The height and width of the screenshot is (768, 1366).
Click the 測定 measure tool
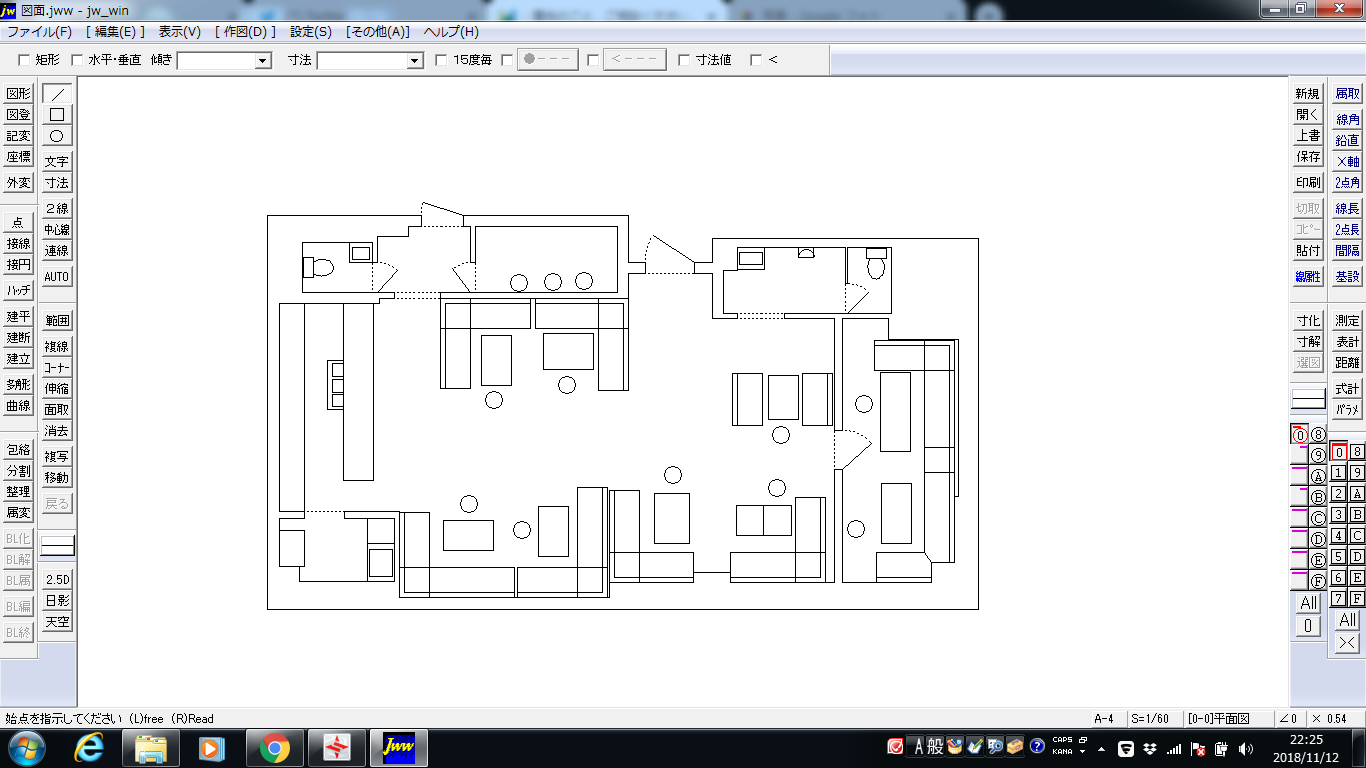1347,321
